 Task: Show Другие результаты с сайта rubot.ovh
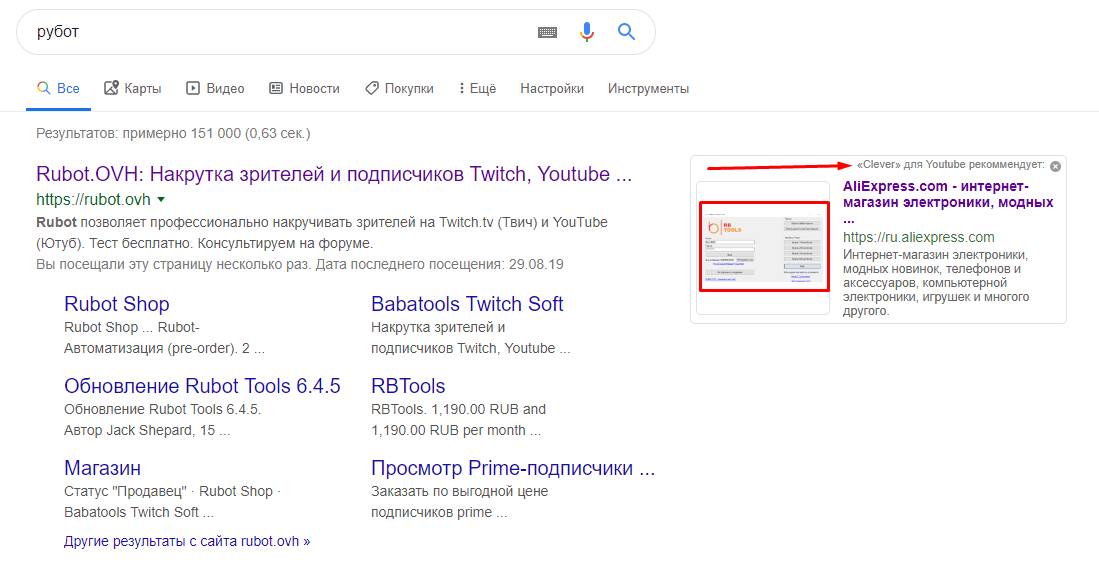coord(187,541)
